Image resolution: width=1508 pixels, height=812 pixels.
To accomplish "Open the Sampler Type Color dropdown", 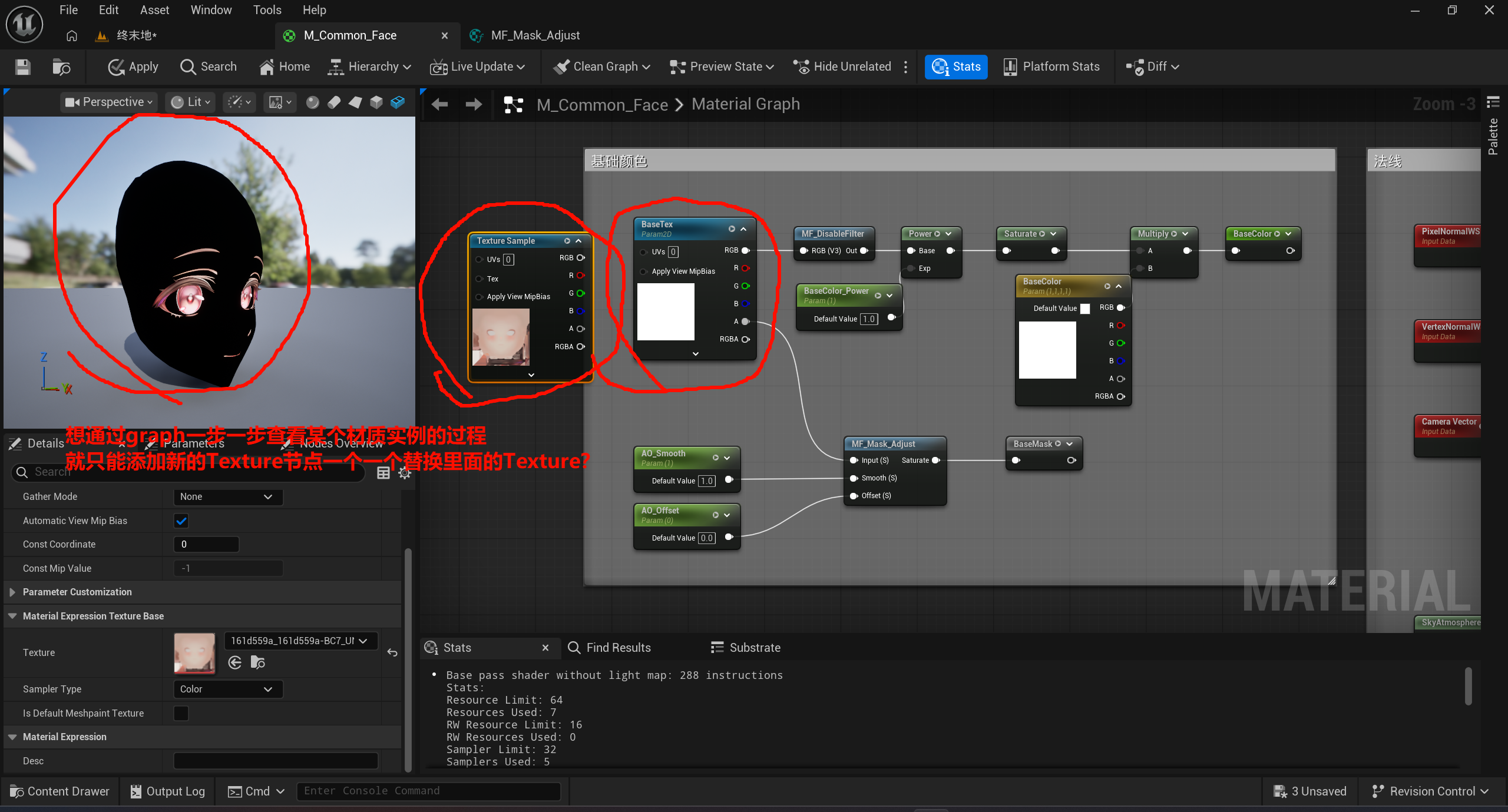I will click(227, 689).
